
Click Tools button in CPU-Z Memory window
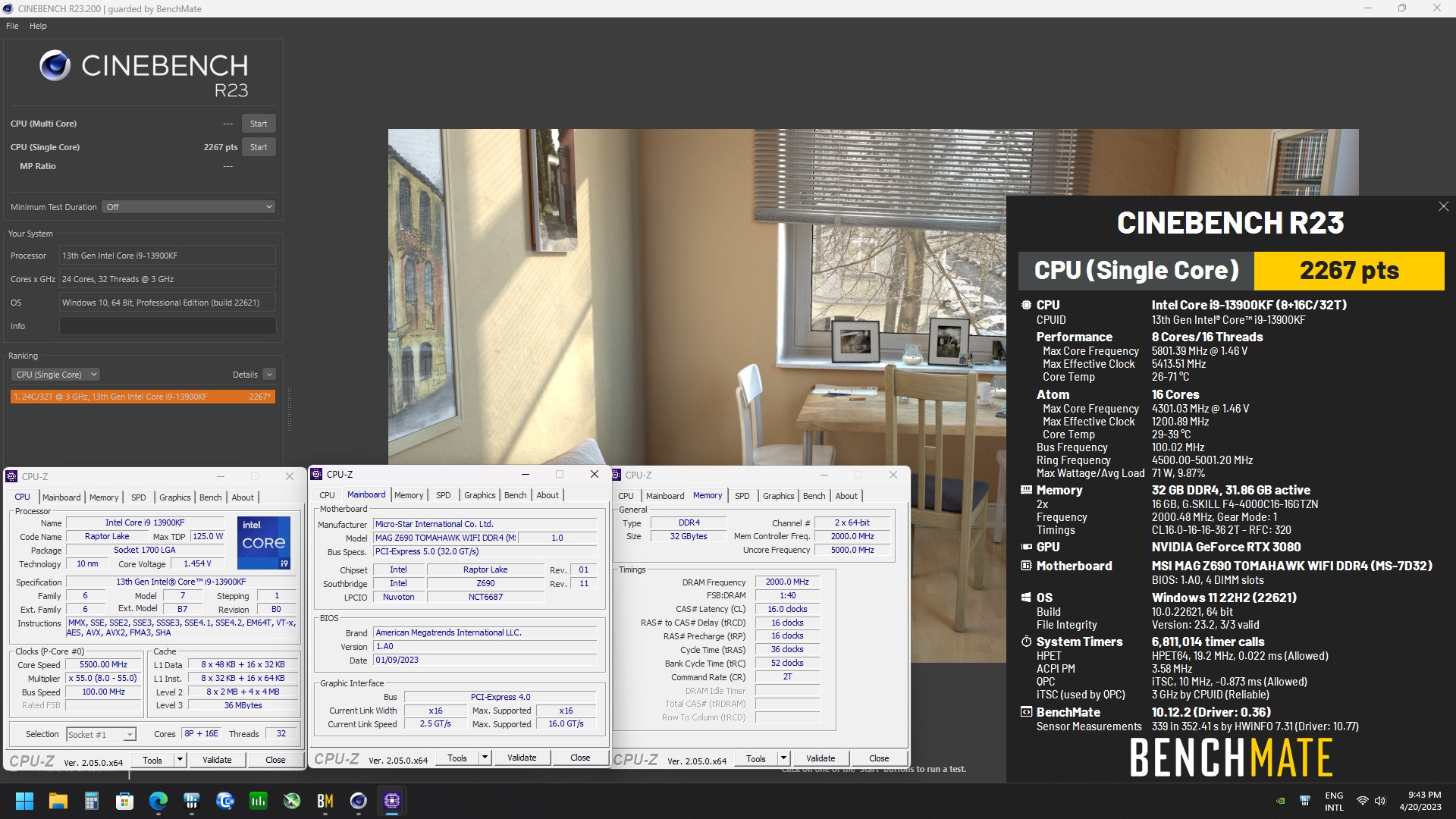tap(756, 758)
